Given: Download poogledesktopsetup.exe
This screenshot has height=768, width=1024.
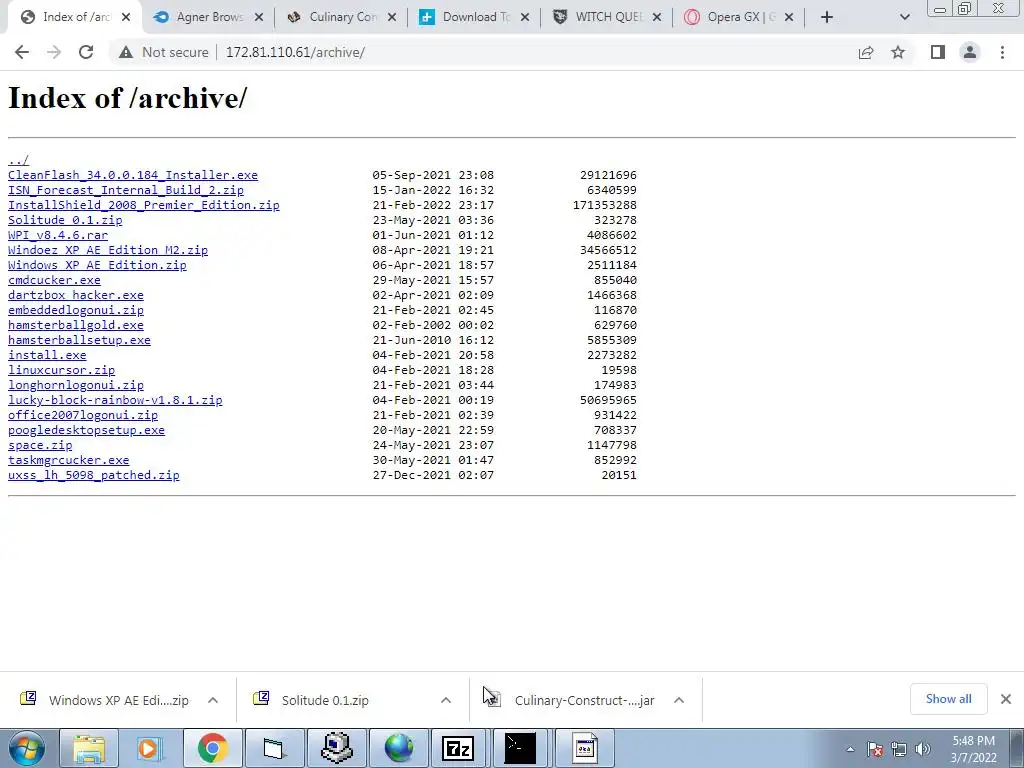Looking at the screenshot, I should [86, 430].
